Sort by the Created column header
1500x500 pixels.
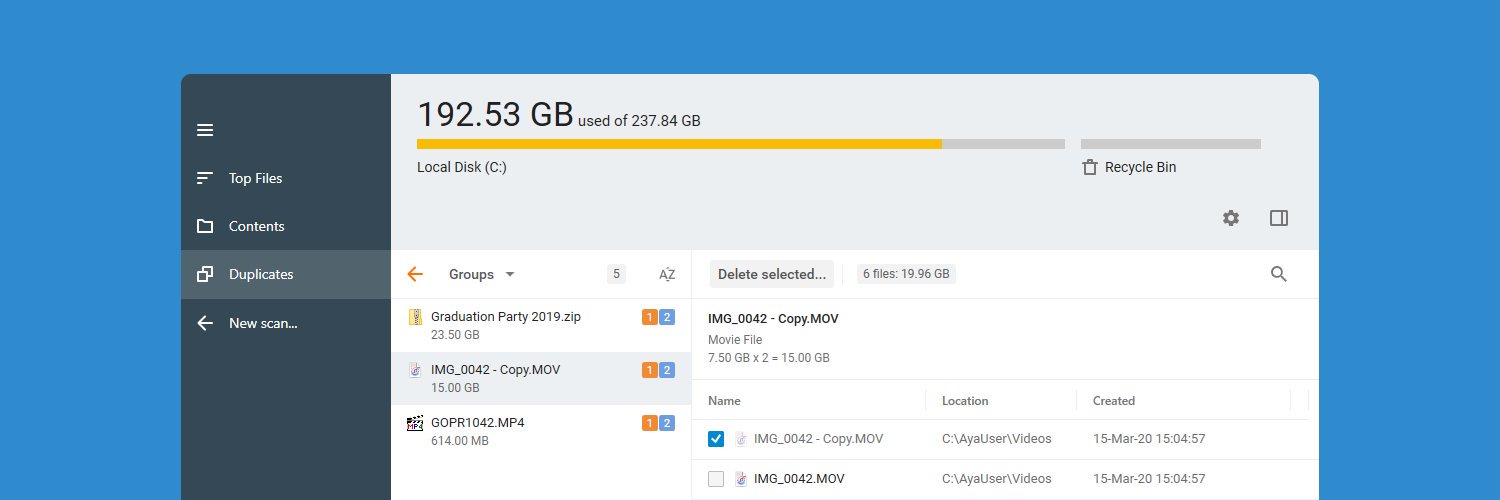(1114, 401)
